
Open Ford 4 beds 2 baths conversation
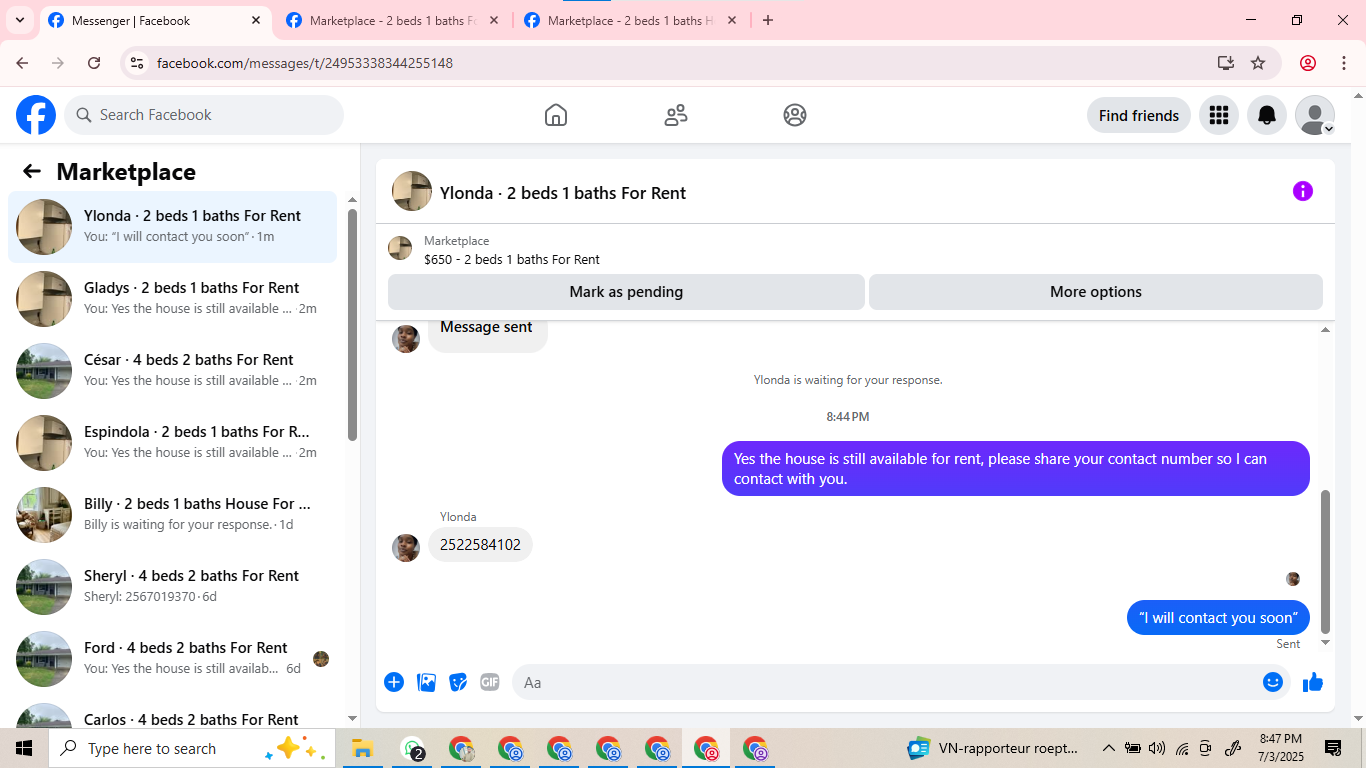coord(173,659)
